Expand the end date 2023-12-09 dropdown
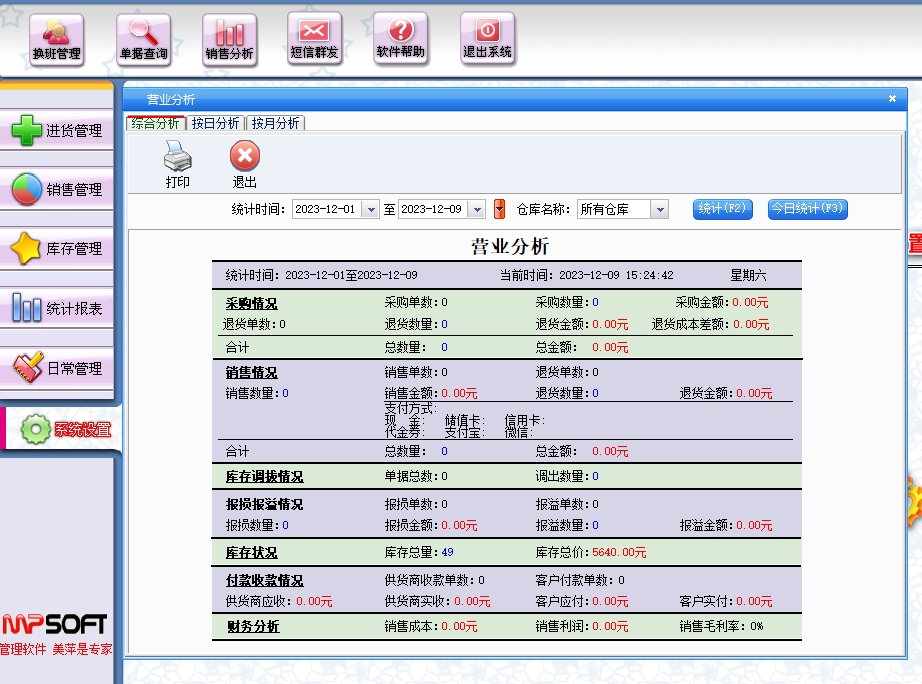The height and width of the screenshot is (684, 922). coord(477,209)
